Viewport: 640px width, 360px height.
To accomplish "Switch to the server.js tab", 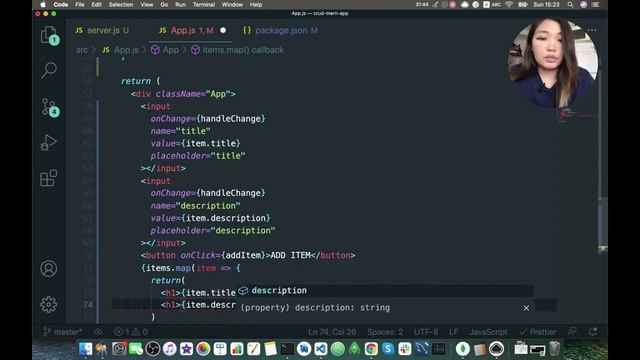I will click(102, 30).
